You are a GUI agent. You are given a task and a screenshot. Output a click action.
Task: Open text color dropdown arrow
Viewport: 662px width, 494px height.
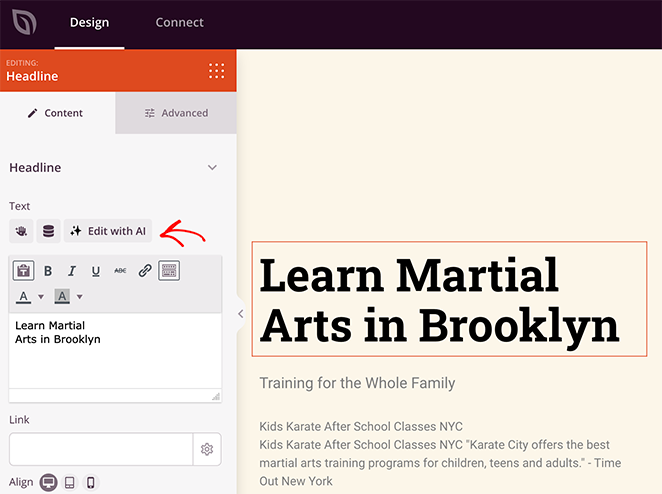41,297
